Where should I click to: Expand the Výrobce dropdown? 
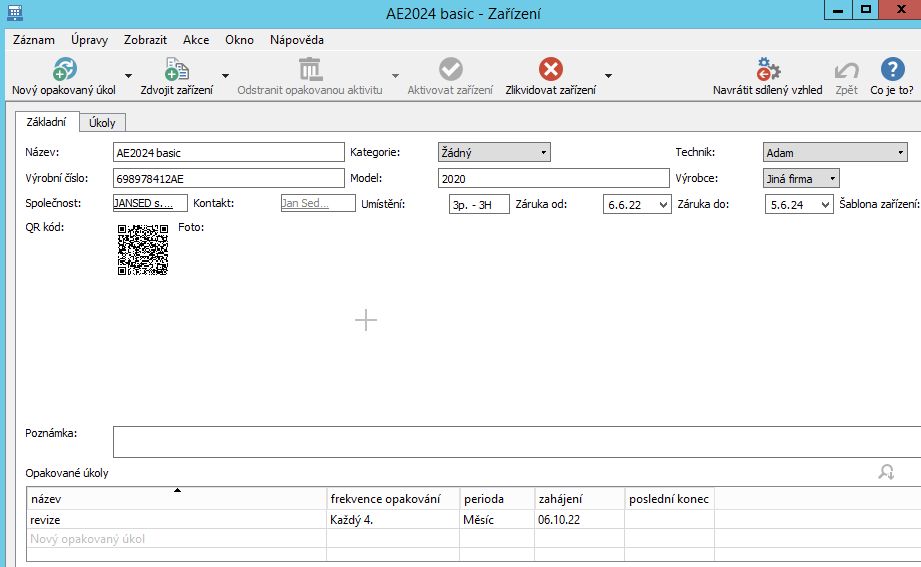(832, 179)
